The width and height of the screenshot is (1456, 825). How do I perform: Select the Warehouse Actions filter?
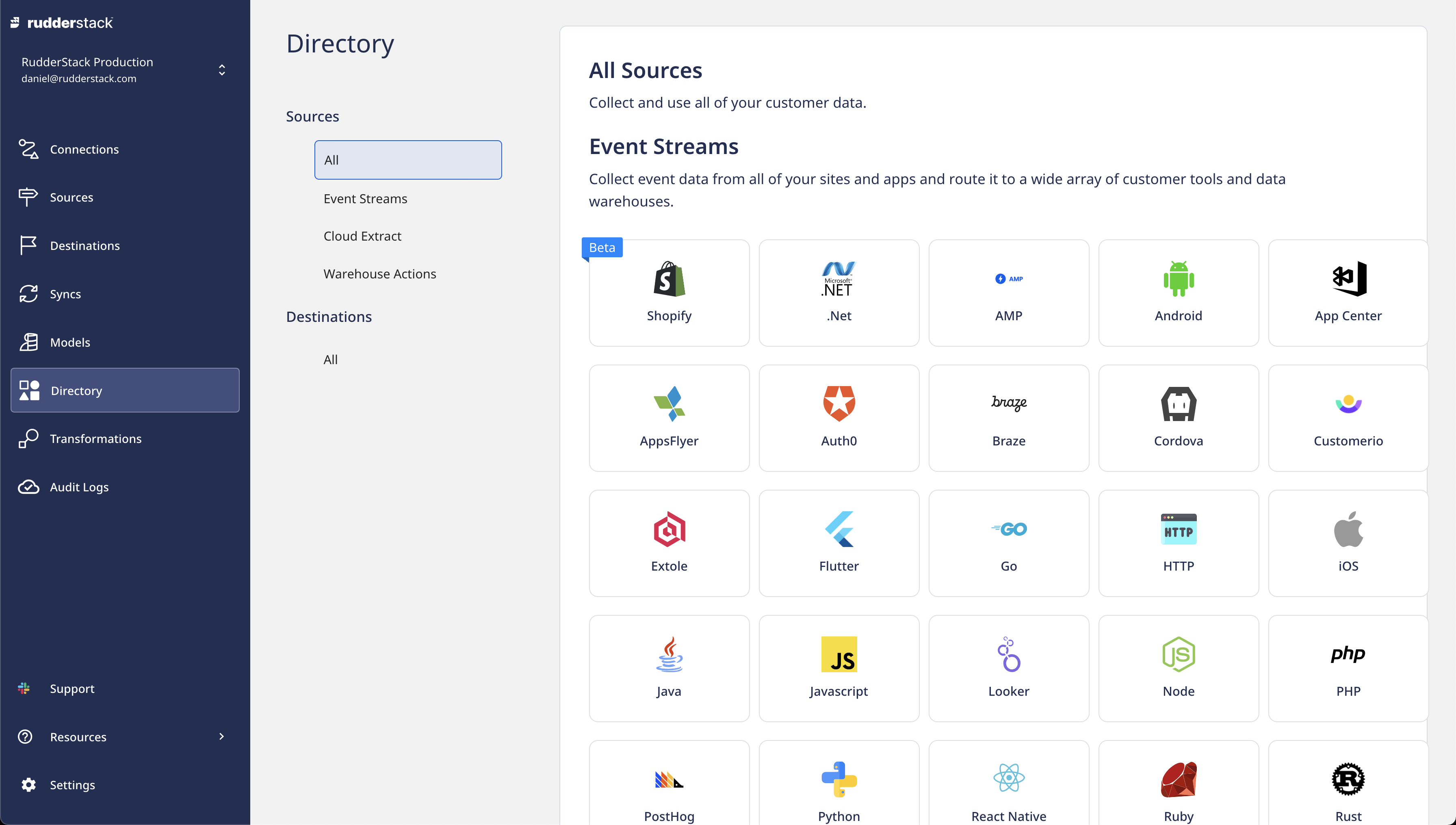(x=379, y=274)
